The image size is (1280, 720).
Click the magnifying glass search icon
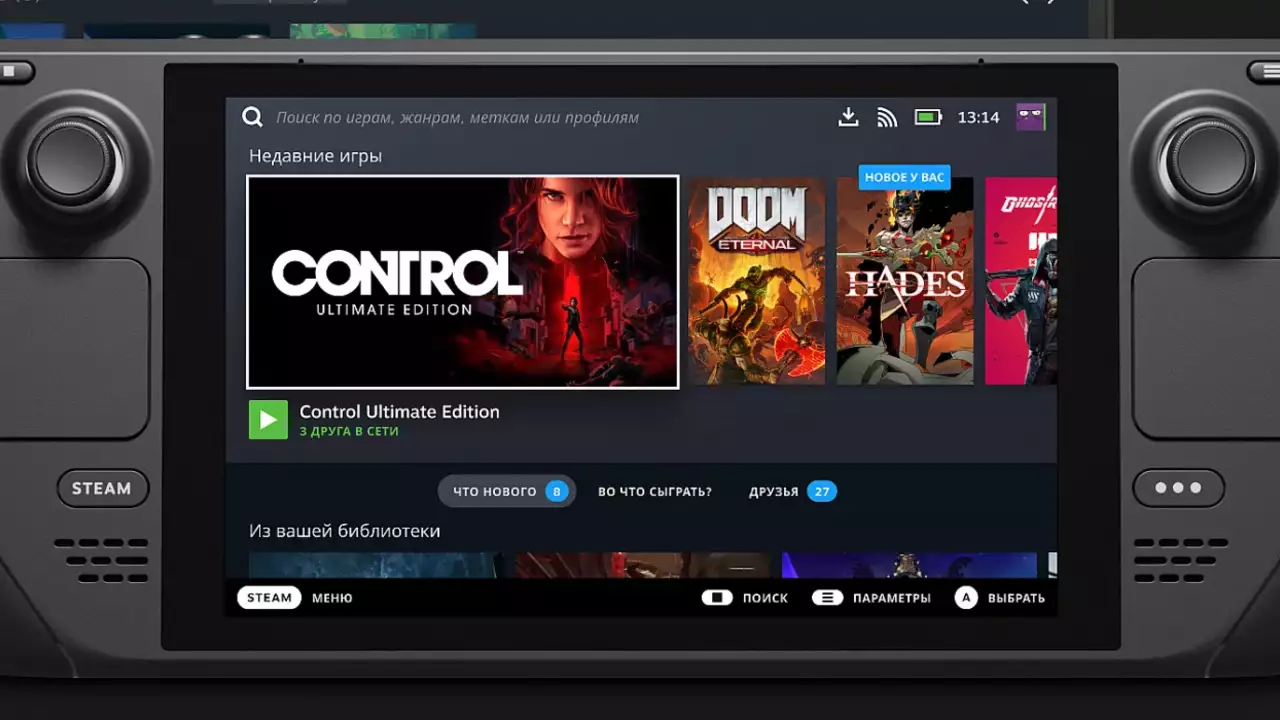click(252, 118)
